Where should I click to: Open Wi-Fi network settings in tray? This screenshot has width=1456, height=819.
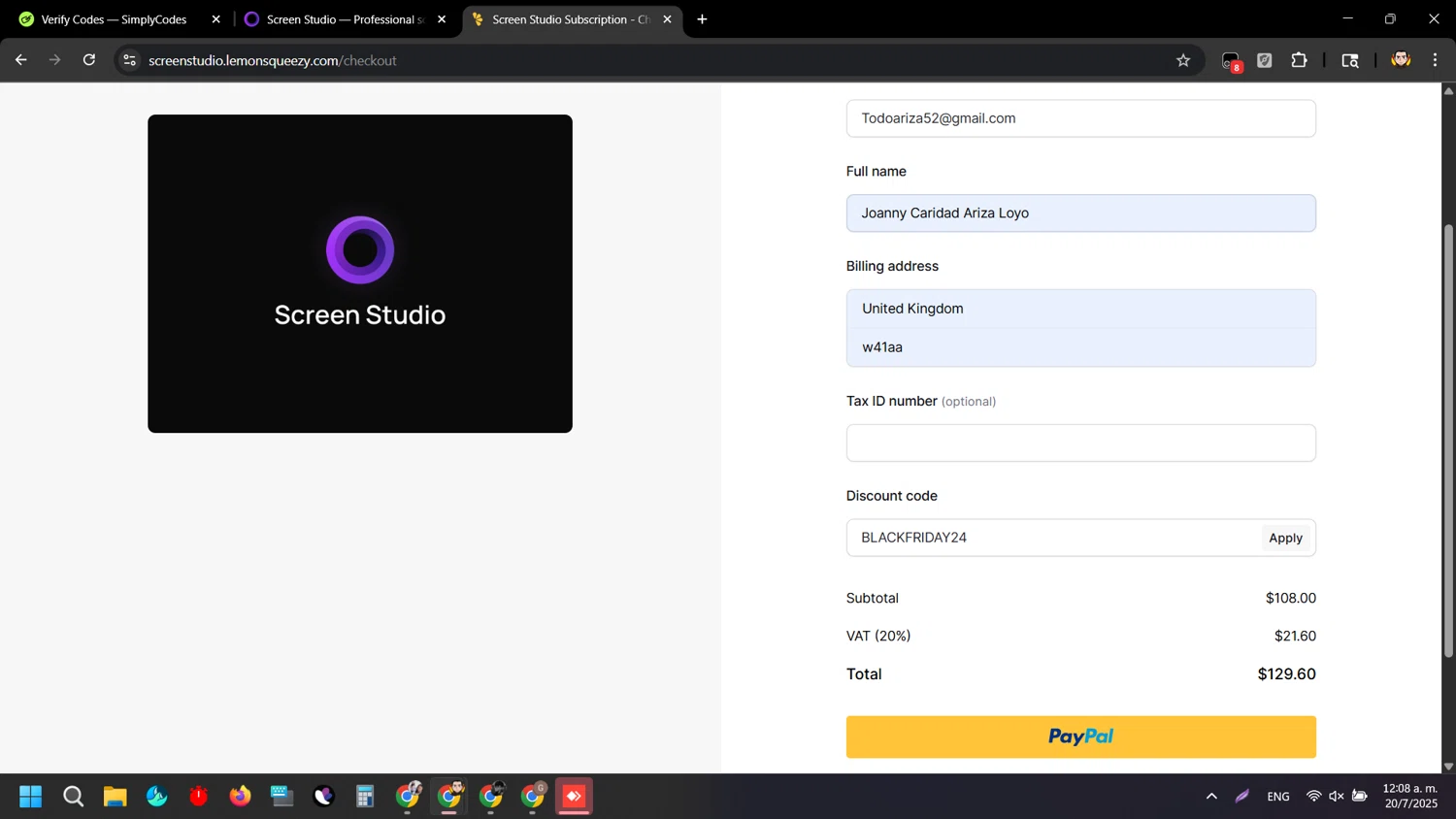click(1313, 797)
